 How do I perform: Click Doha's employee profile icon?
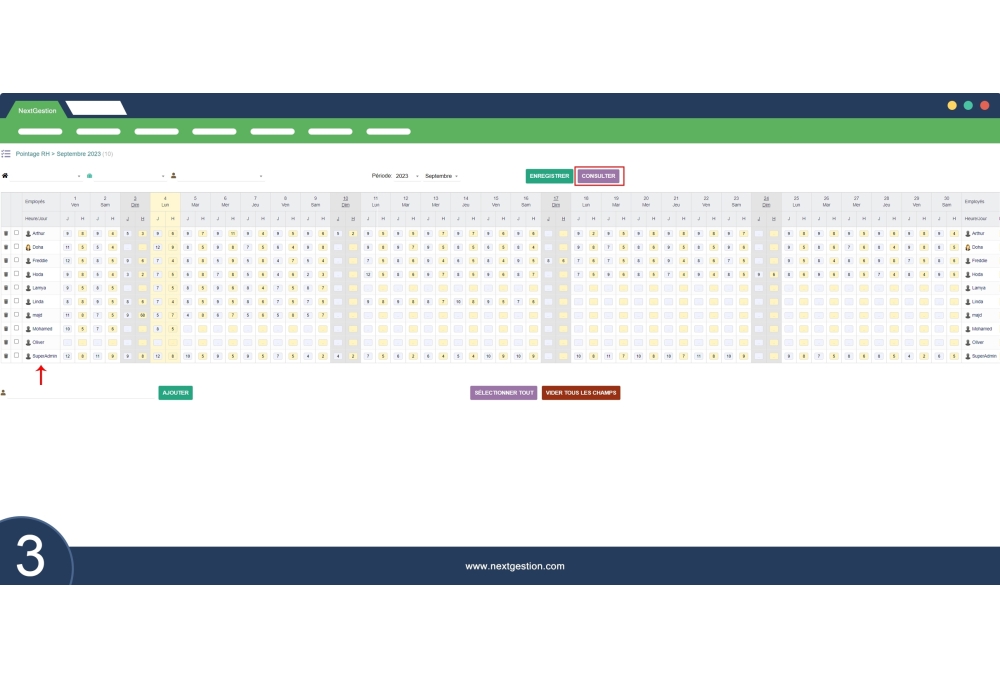click(28, 247)
